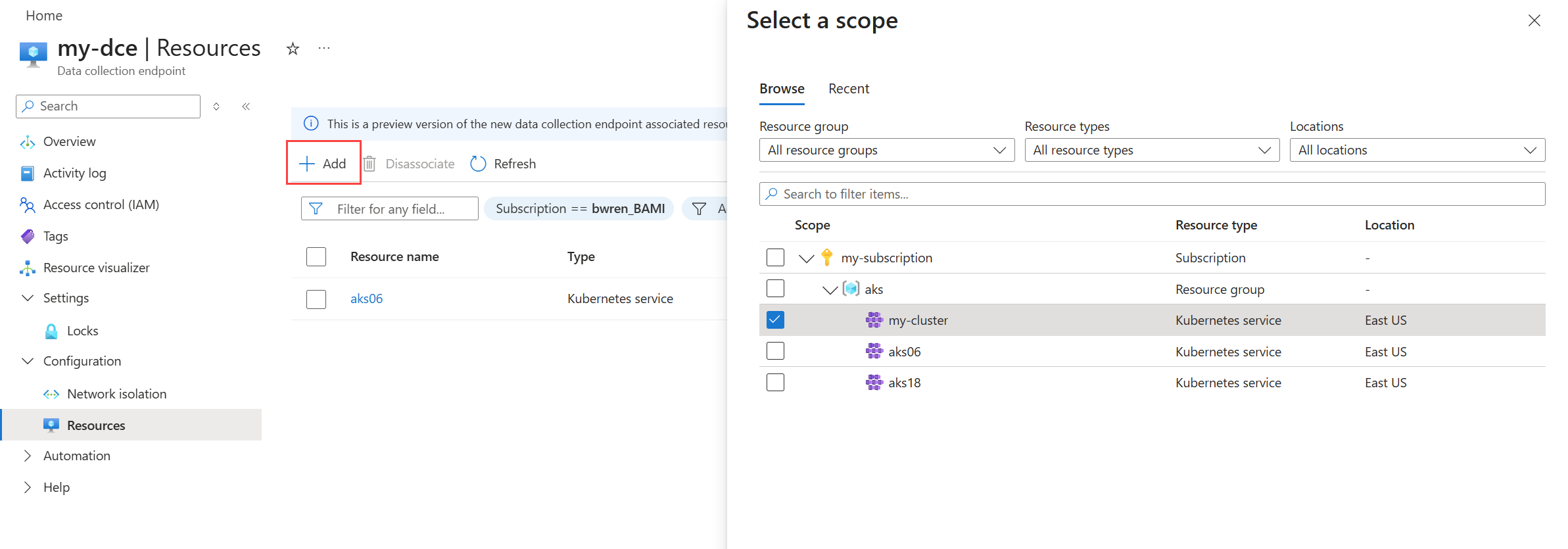The height and width of the screenshot is (549, 1568).
Task: Collapse the aks resource group row
Action: pyautogui.click(x=830, y=289)
